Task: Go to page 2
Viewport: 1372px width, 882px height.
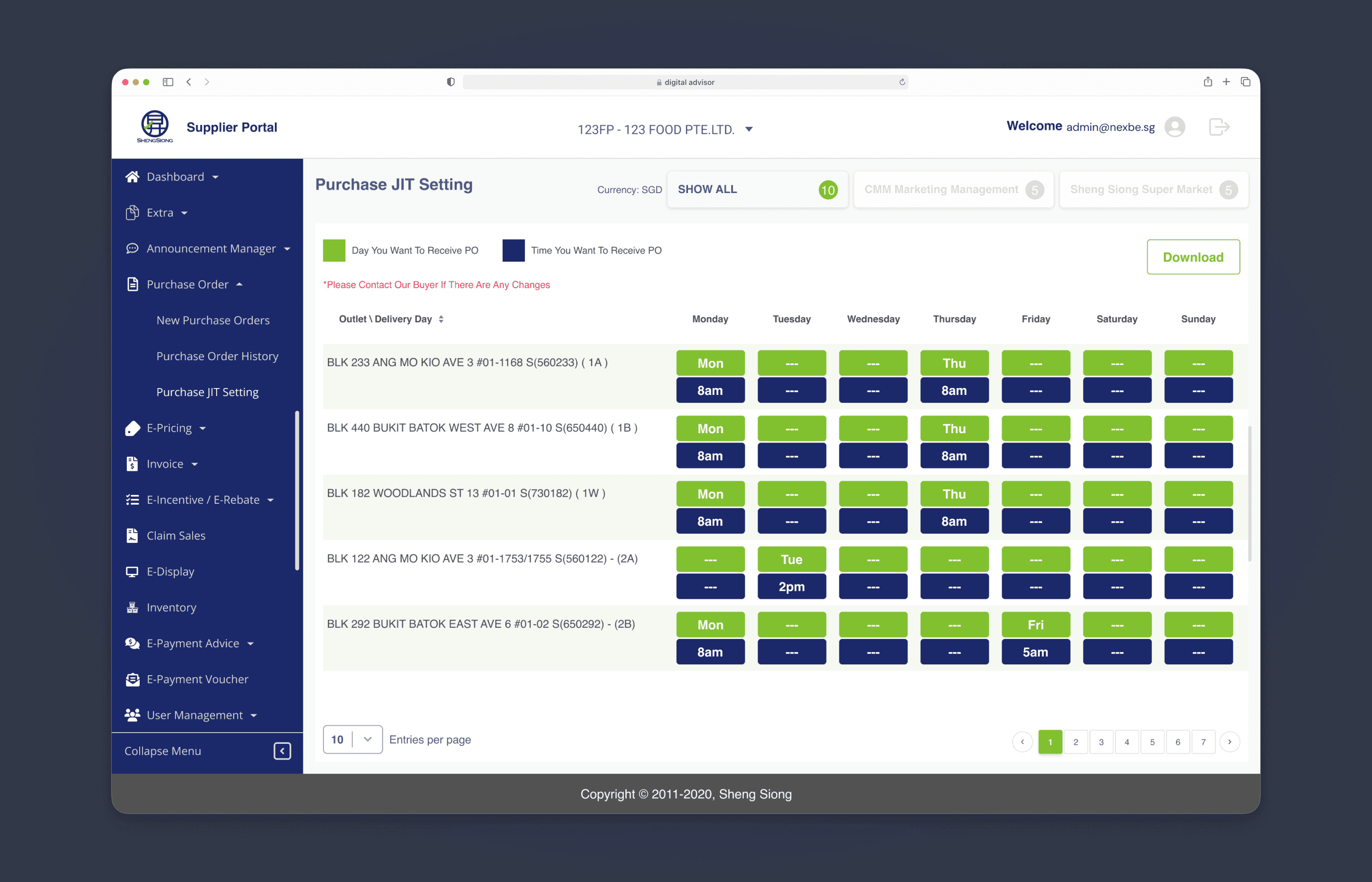Action: pyautogui.click(x=1076, y=742)
